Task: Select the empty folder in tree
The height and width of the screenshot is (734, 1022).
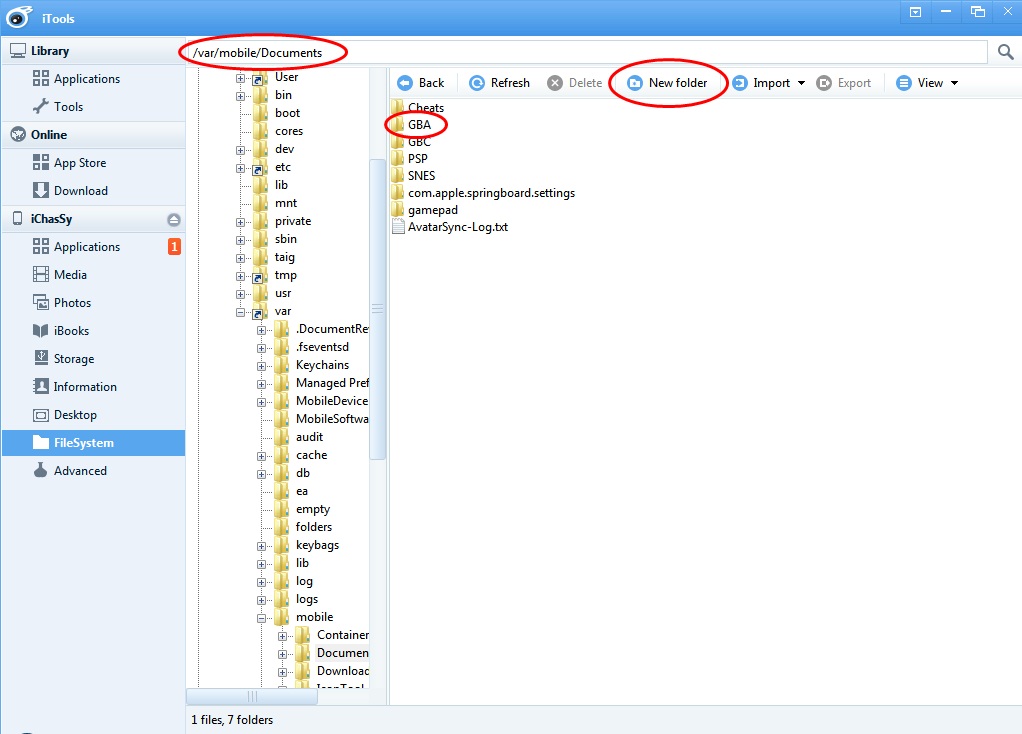Action: pos(313,509)
